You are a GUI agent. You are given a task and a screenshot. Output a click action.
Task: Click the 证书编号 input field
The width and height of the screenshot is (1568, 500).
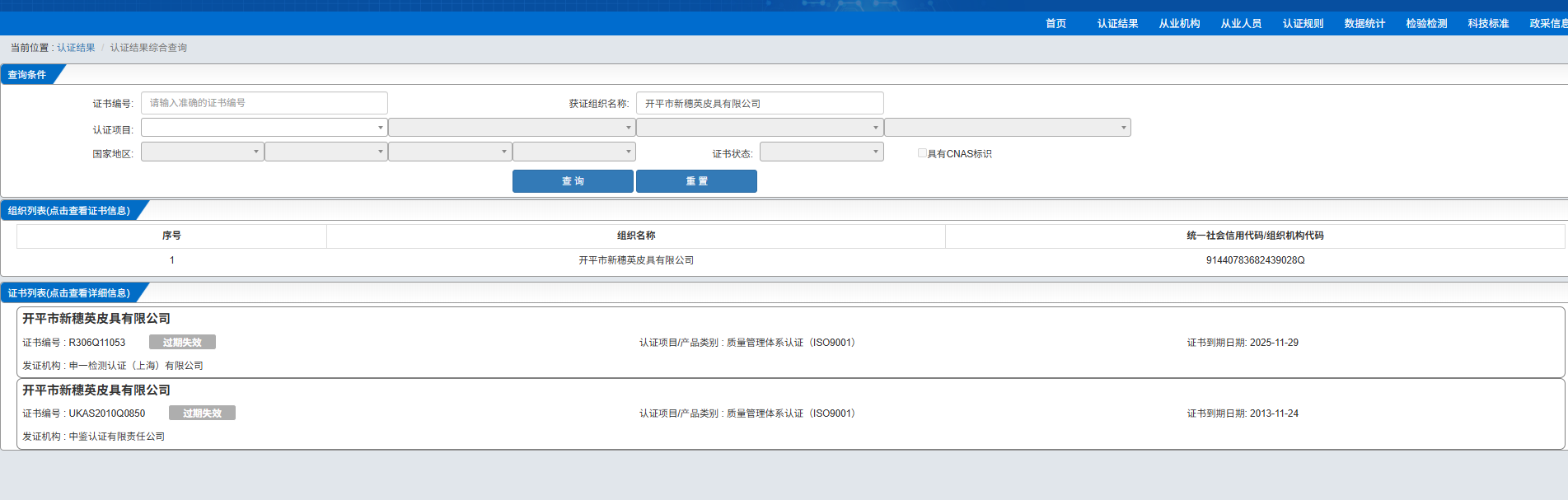click(x=264, y=103)
